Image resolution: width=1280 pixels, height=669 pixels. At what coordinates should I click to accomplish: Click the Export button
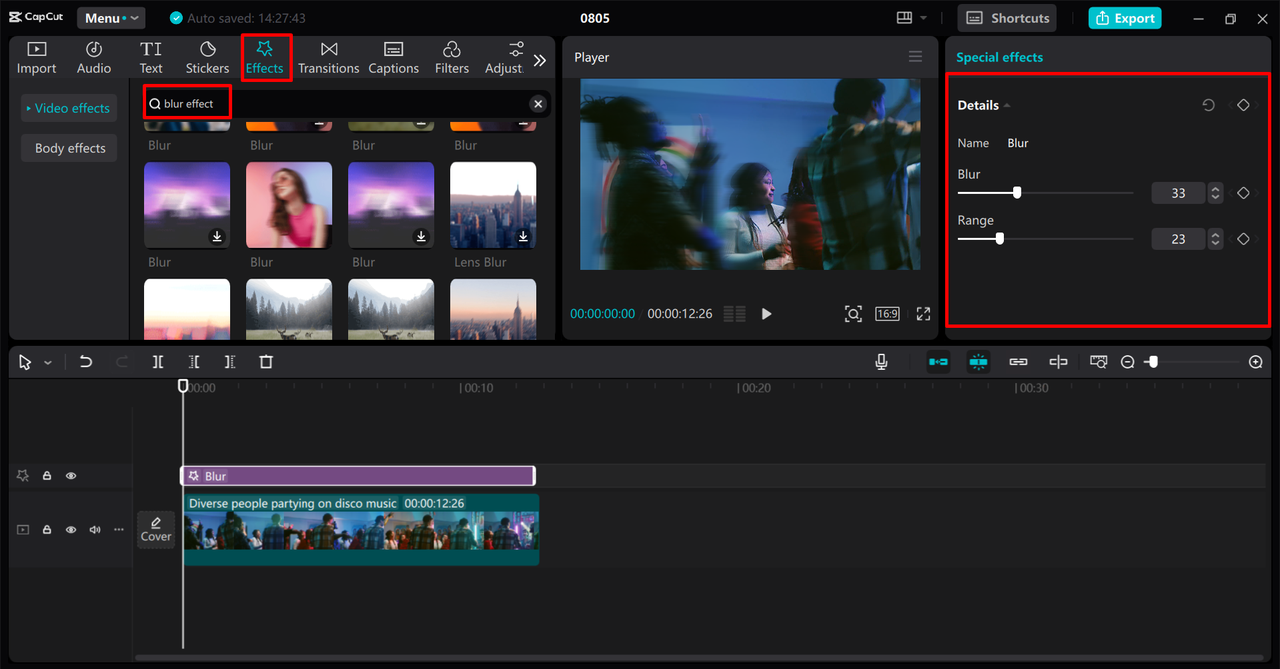click(1125, 18)
